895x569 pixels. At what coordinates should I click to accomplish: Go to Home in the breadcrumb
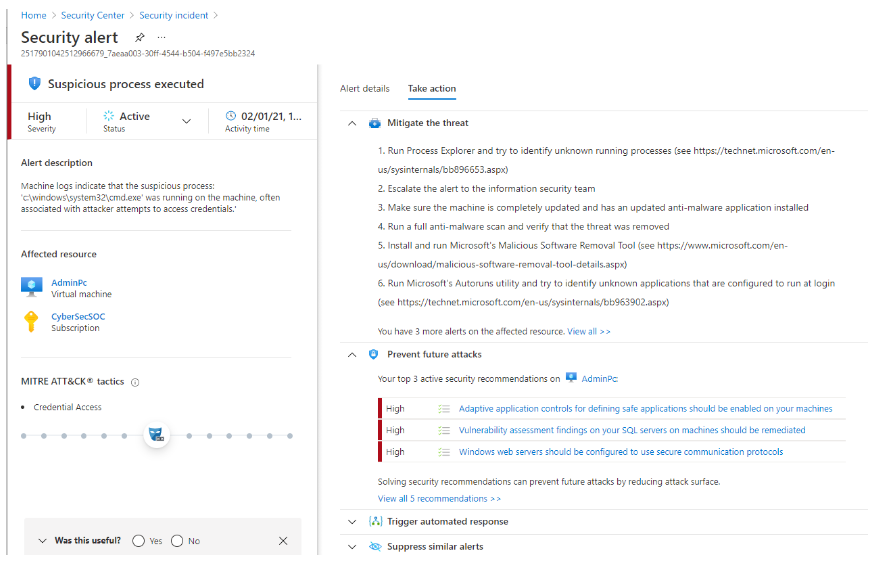pos(34,15)
